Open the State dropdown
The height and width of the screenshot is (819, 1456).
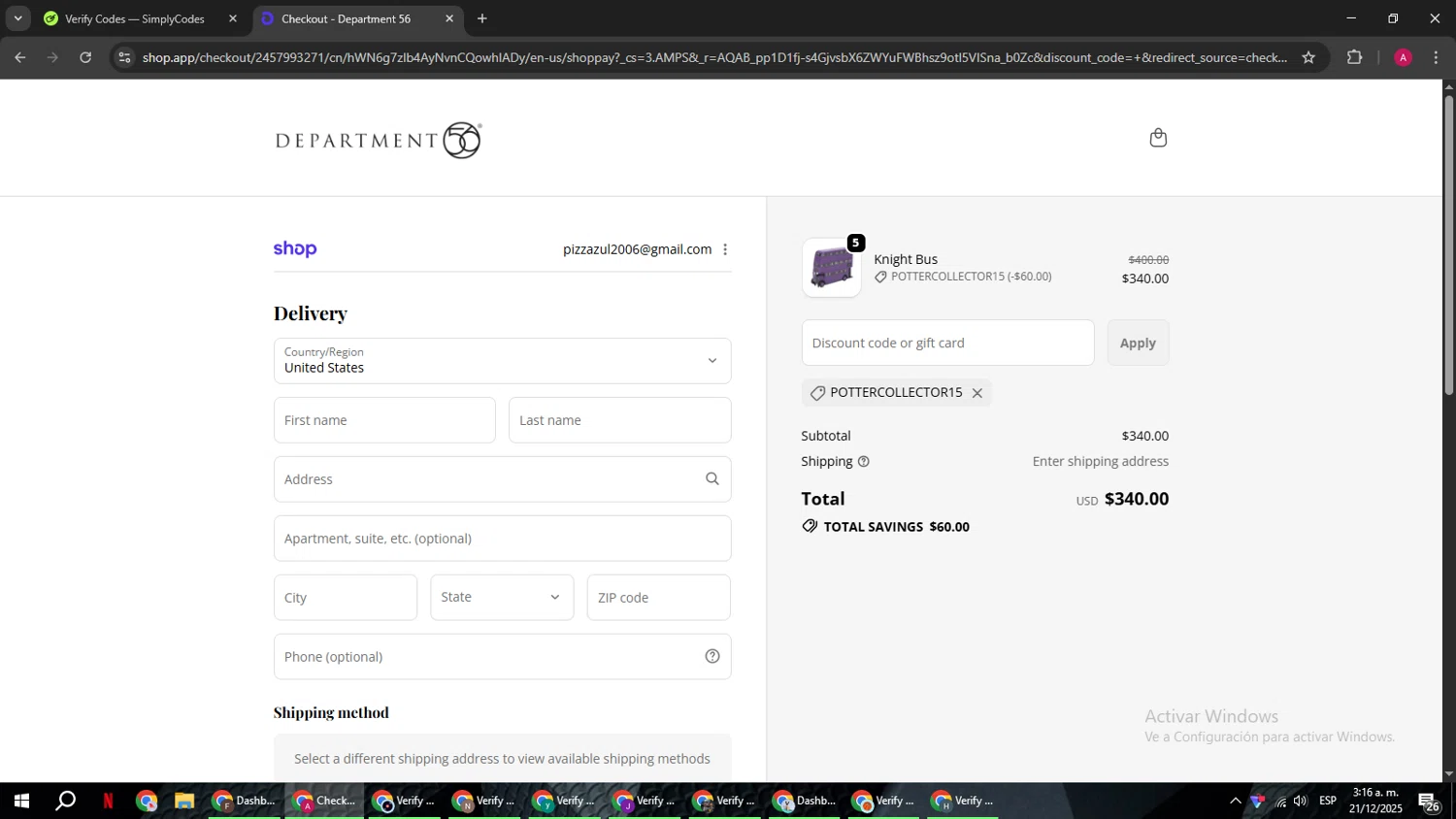502,598
